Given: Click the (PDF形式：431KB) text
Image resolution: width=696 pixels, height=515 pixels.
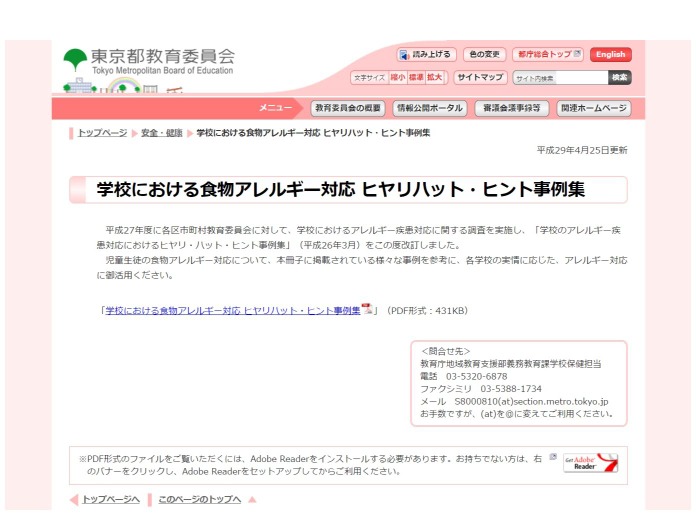Looking at the screenshot, I should coord(427,311).
